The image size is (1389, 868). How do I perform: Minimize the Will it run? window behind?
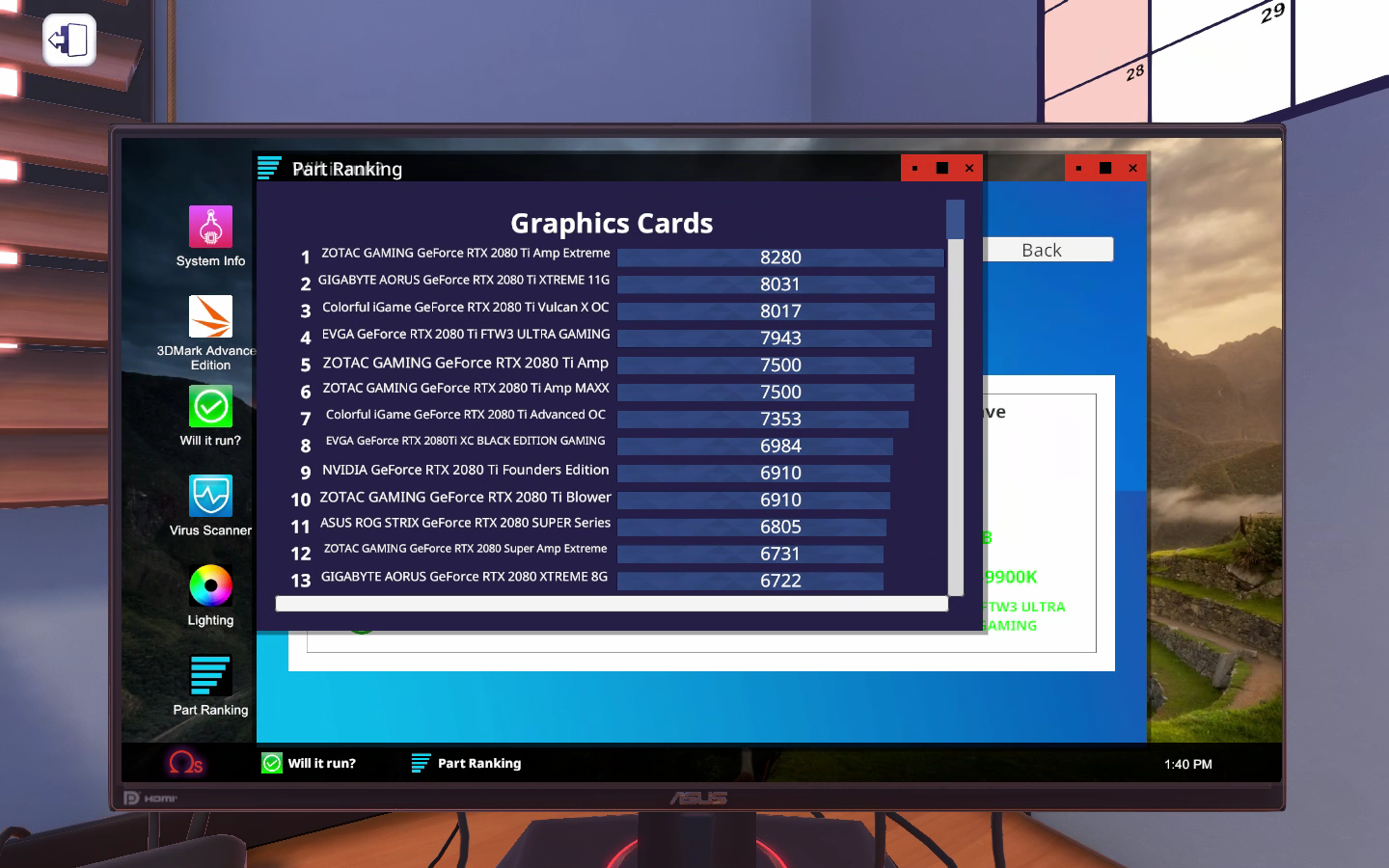tap(1078, 168)
